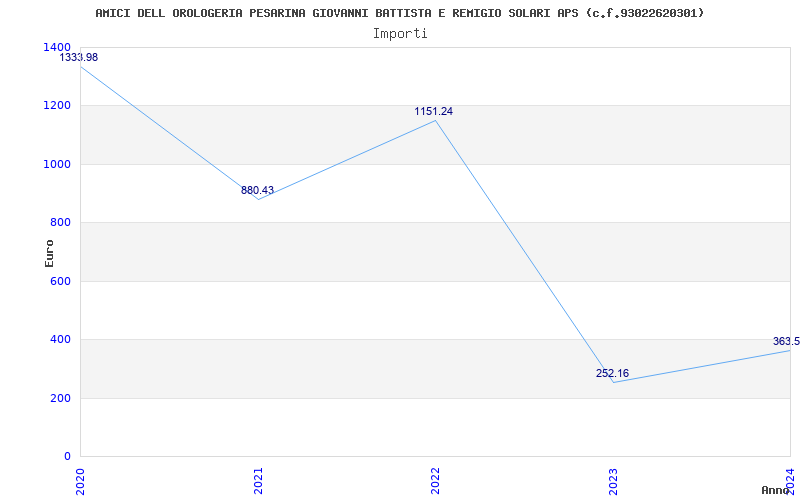Click the 'Euro' y-axis title
Viewport: 800px width, 500px height.
click(49, 253)
